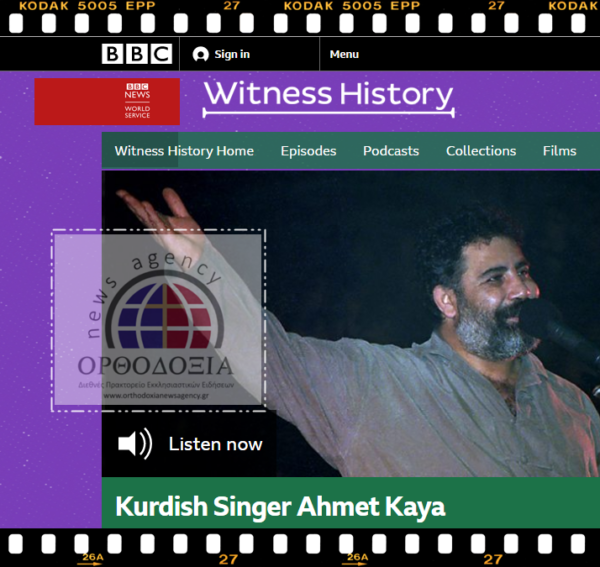
Task: Switch to the Episodes tab
Action: [x=308, y=151]
